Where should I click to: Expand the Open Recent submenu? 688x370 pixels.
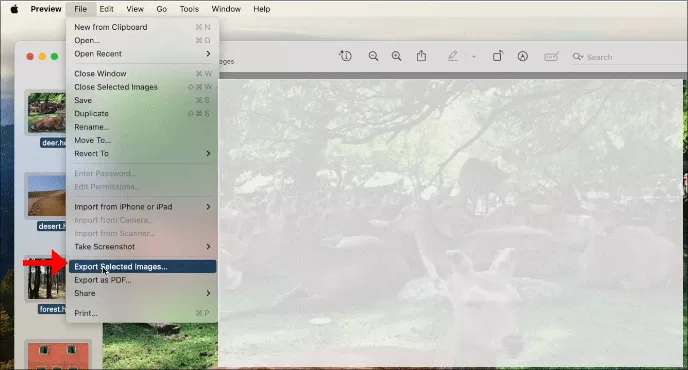(x=142, y=54)
